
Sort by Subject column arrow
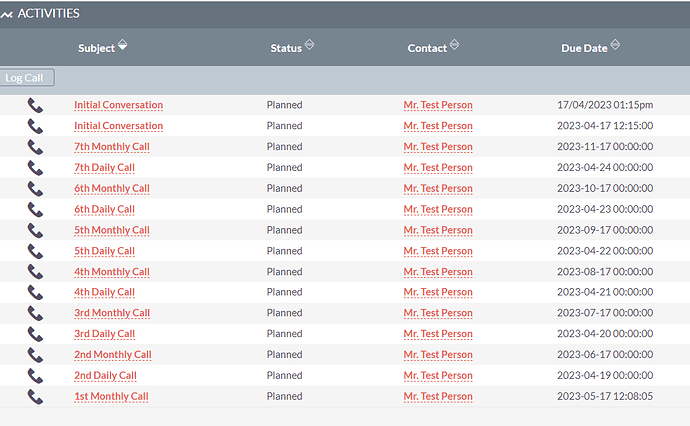123,44
